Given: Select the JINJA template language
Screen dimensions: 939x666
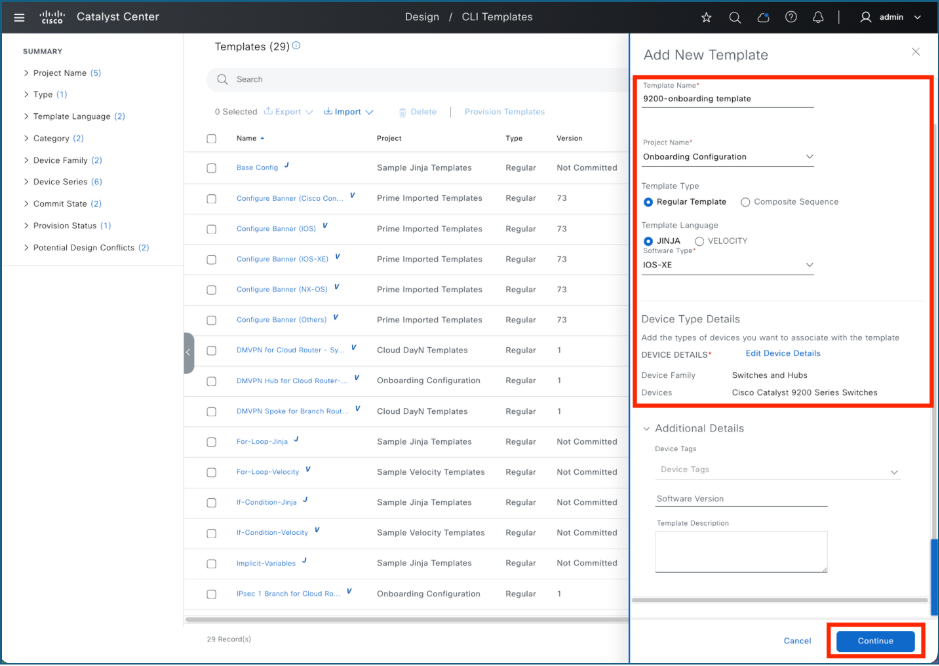Looking at the screenshot, I should coord(648,241).
